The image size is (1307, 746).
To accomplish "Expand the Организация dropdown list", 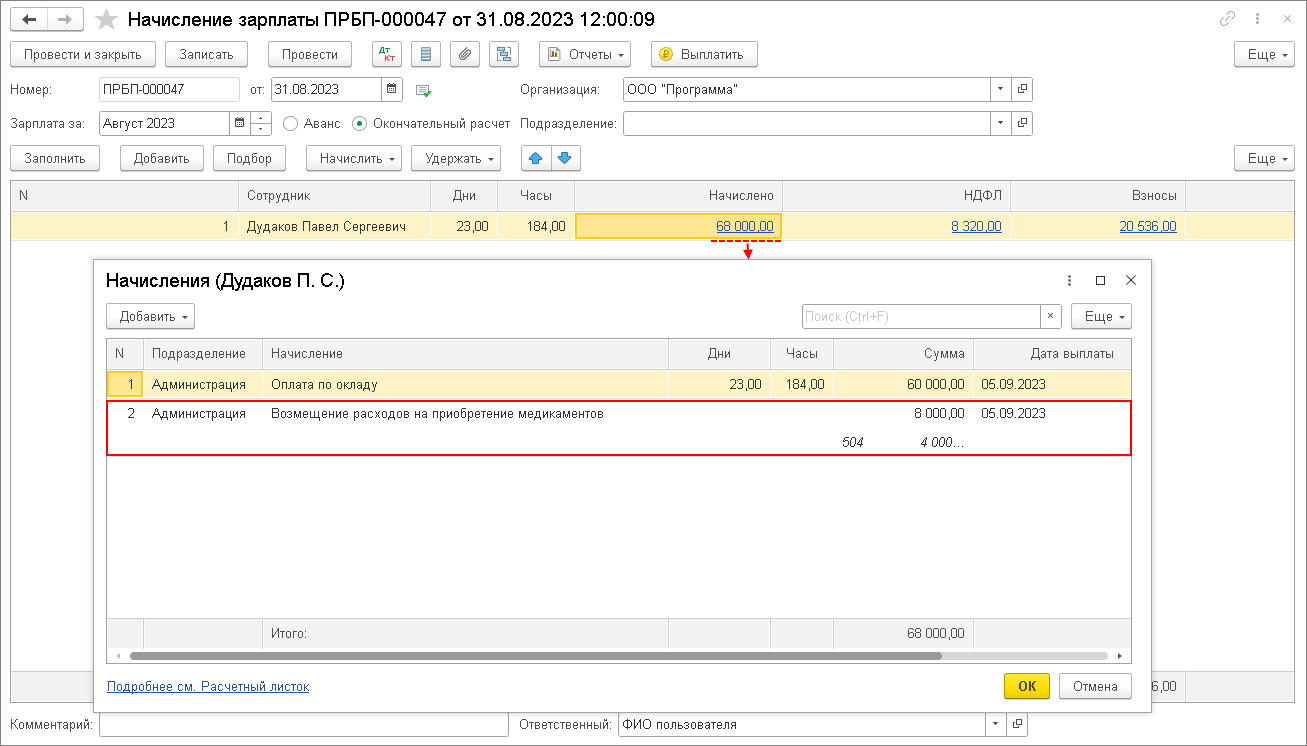I will point(1001,89).
